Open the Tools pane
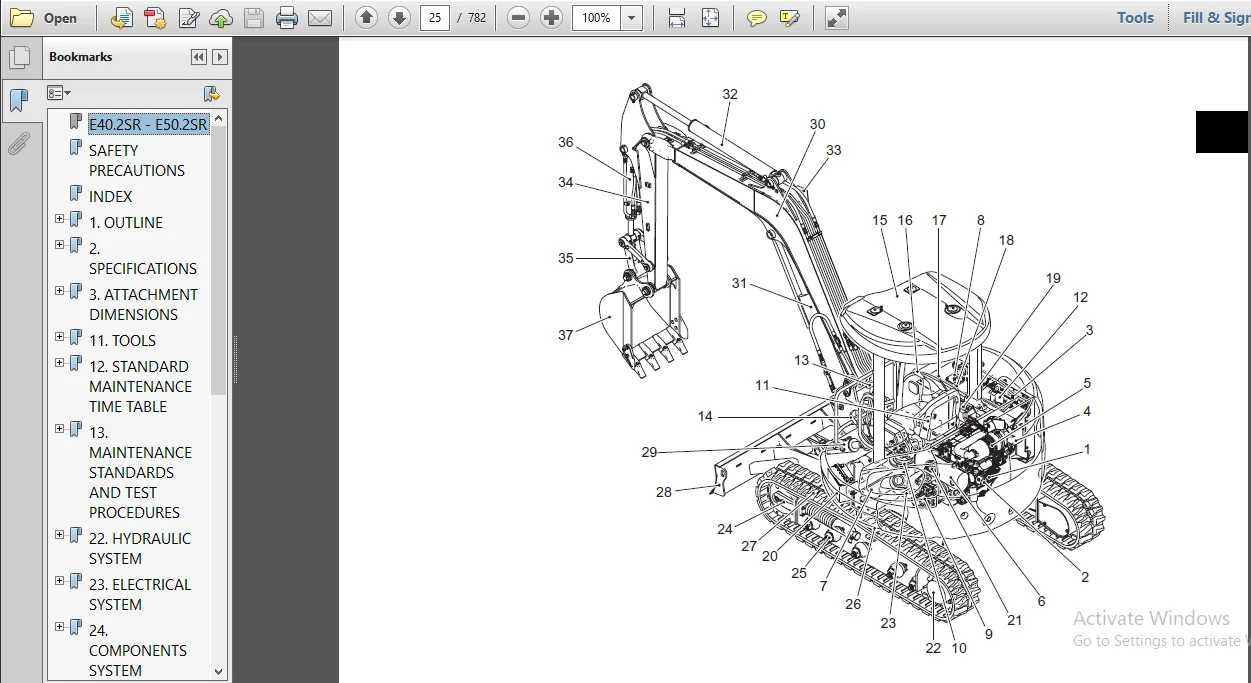 click(x=1135, y=18)
